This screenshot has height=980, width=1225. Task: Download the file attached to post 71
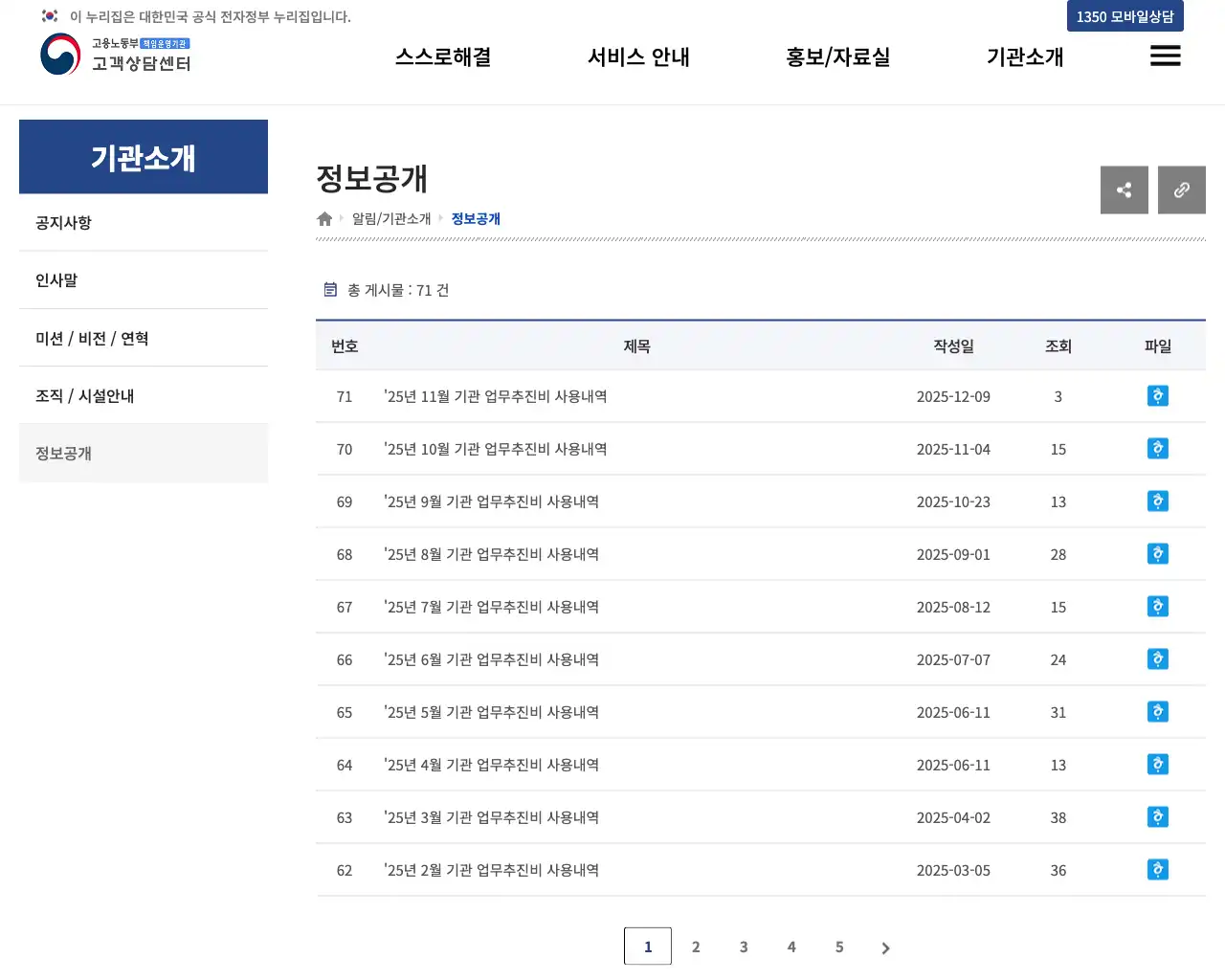coord(1158,395)
